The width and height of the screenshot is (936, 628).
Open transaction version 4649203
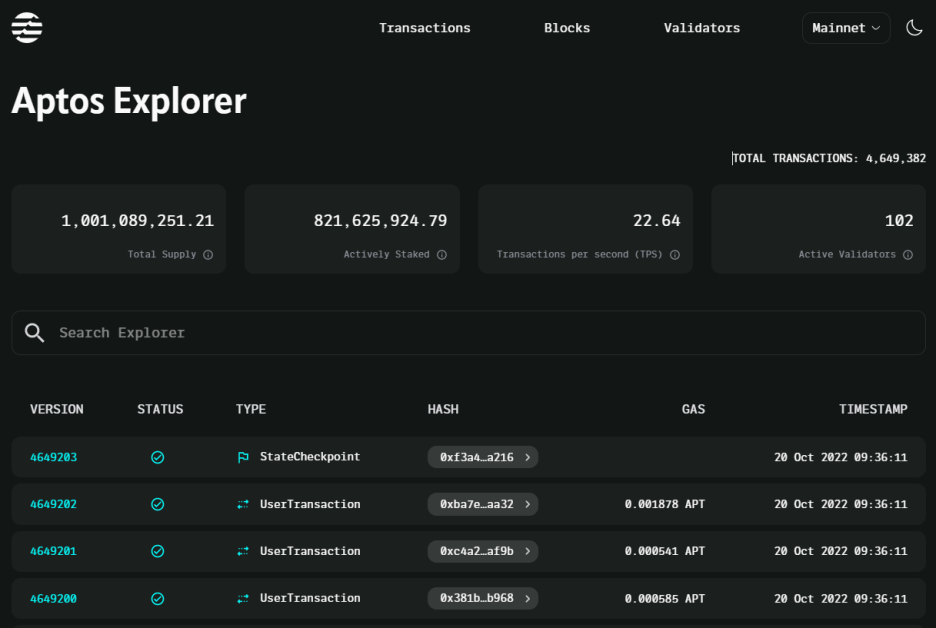tap(53, 457)
